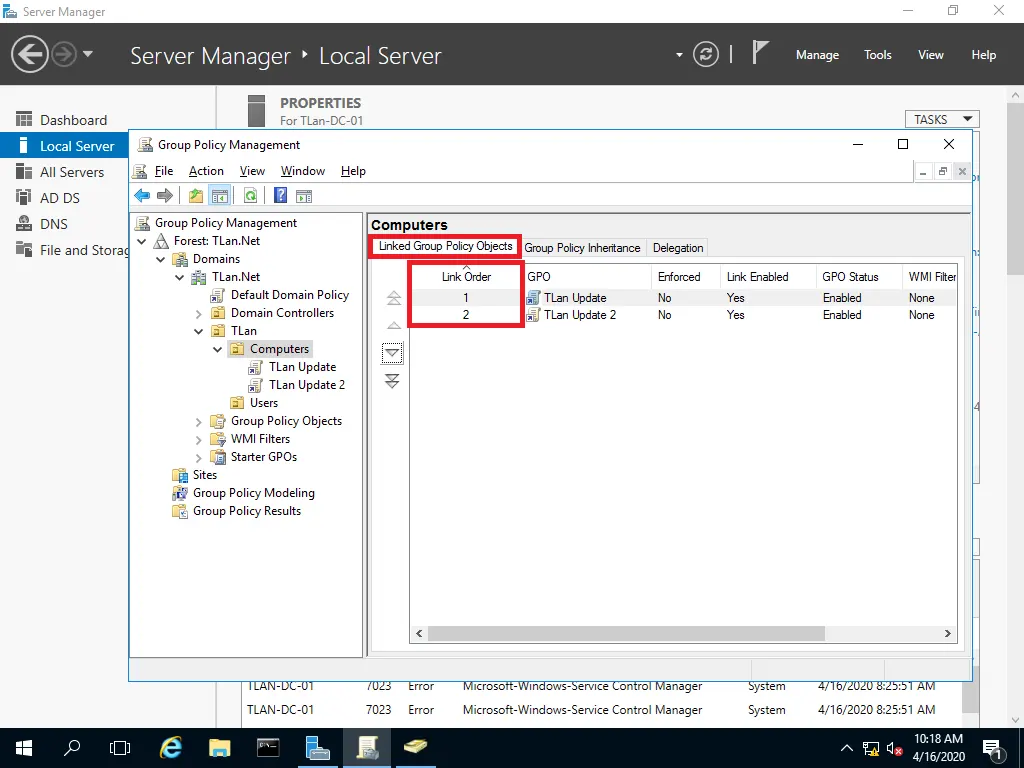This screenshot has height=768, width=1024.
Task: Collapse the TLan.Net domain node
Action: point(180,278)
